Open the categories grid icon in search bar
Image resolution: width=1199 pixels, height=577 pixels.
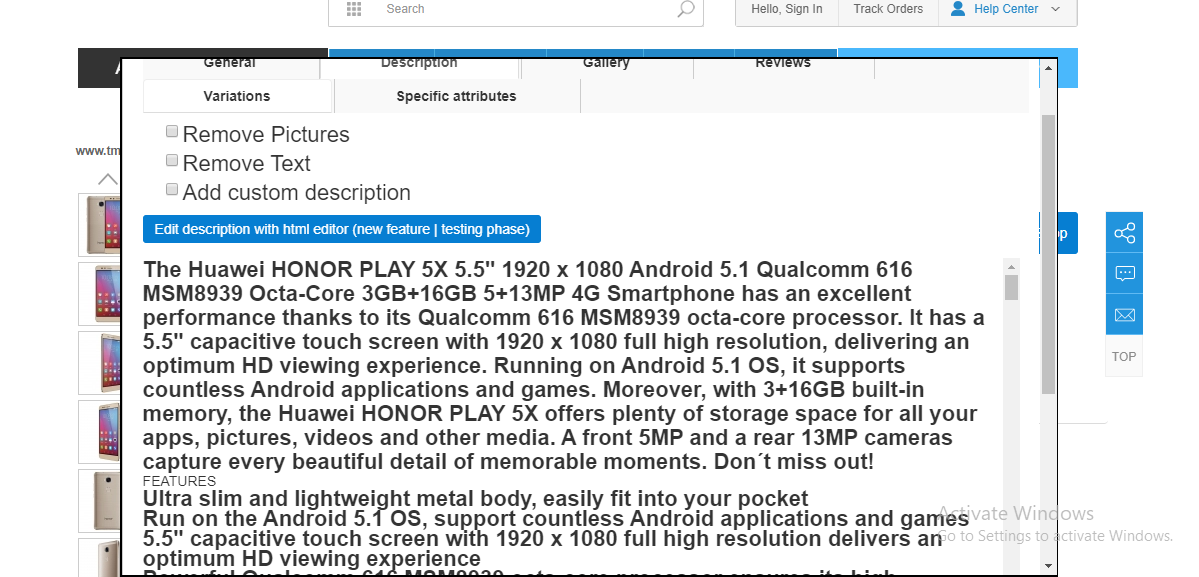point(353,9)
